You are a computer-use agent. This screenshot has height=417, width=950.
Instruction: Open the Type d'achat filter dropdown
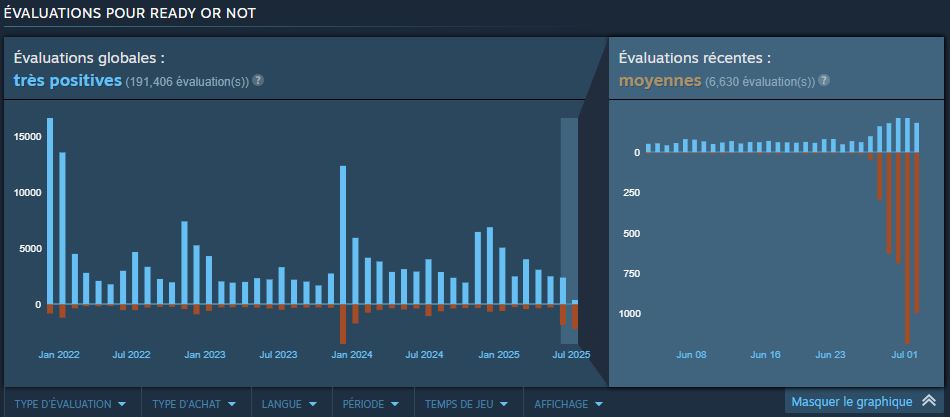tap(194, 404)
